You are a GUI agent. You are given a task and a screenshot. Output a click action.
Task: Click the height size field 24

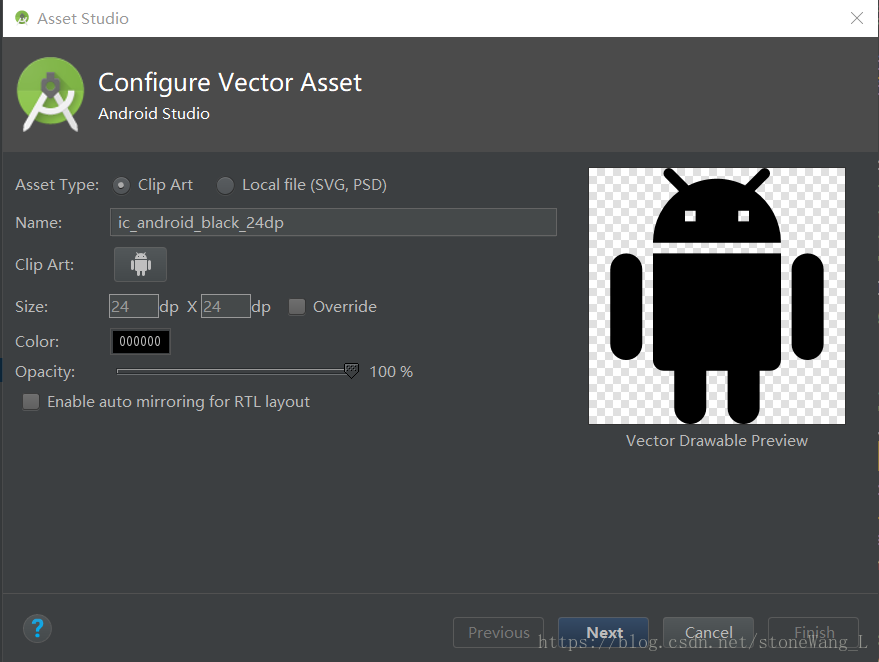pyautogui.click(x=225, y=307)
